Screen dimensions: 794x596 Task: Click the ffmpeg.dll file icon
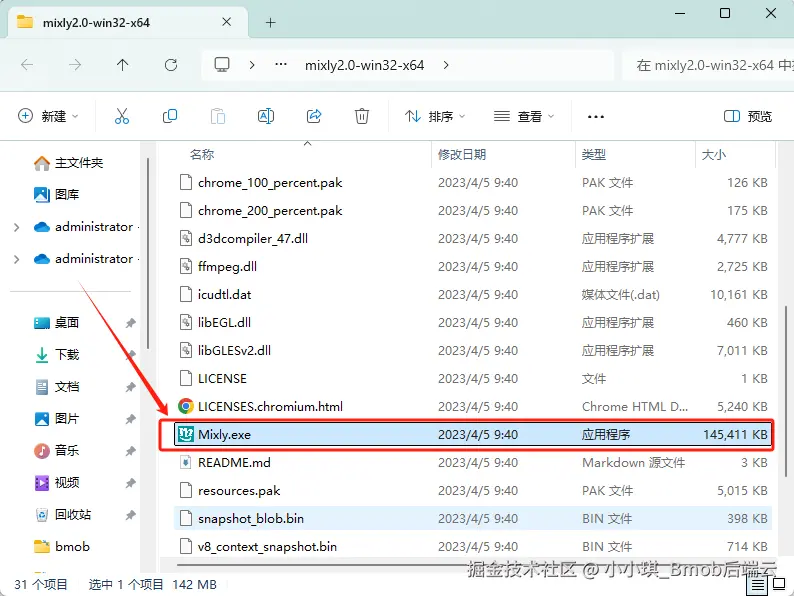186,266
